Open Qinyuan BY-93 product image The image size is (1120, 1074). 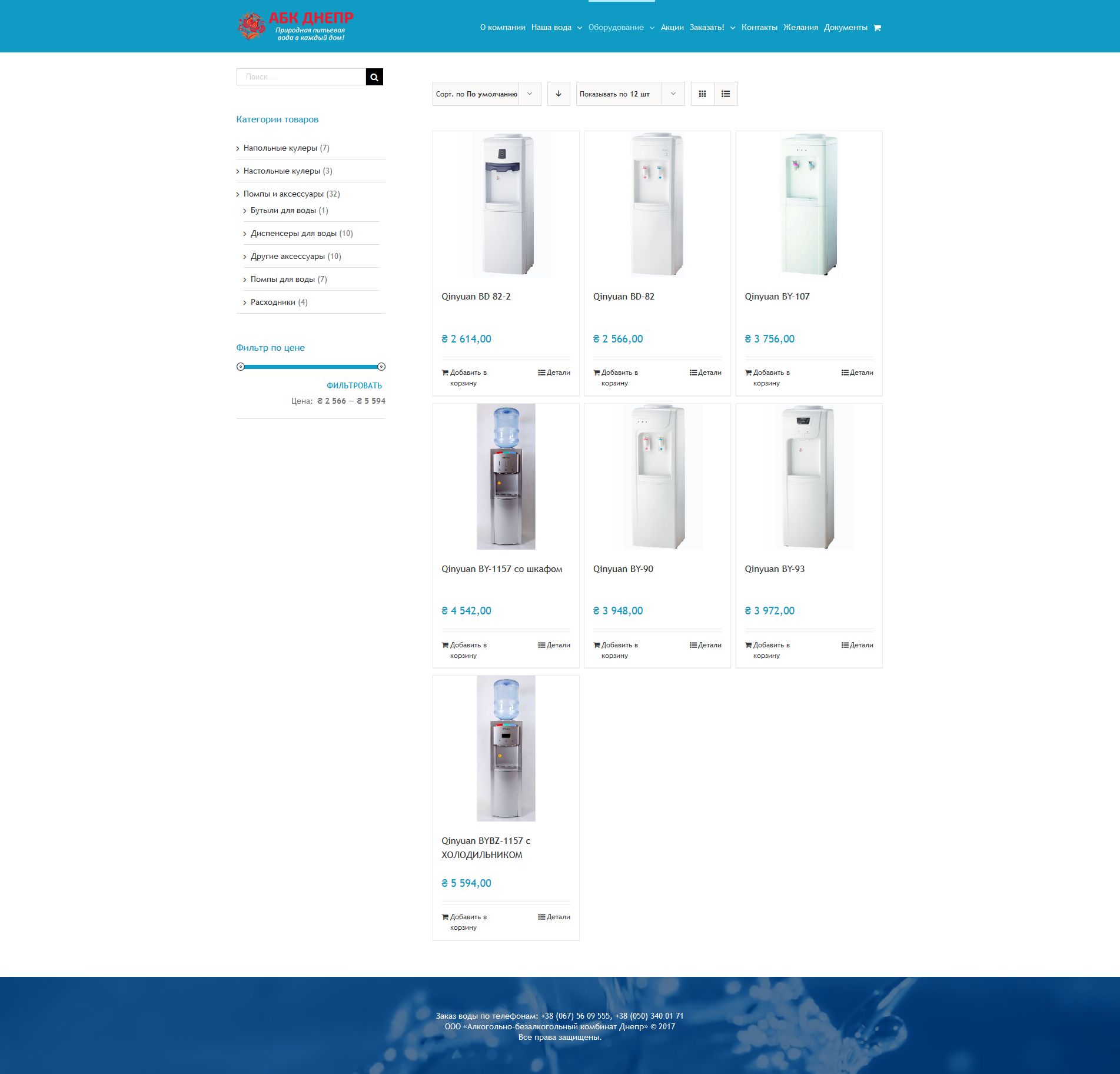coord(809,477)
